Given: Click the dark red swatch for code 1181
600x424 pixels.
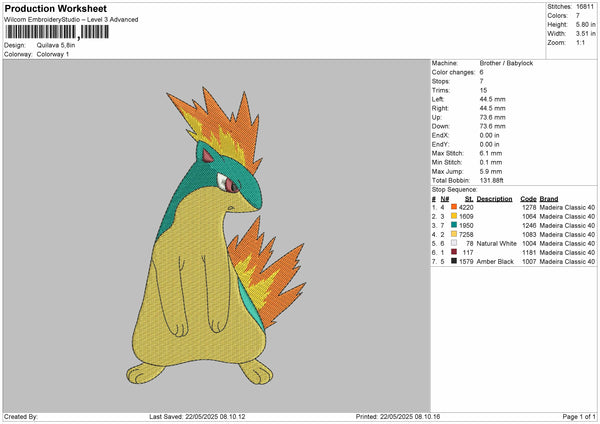Looking at the screenshot, I should point(454,252).
